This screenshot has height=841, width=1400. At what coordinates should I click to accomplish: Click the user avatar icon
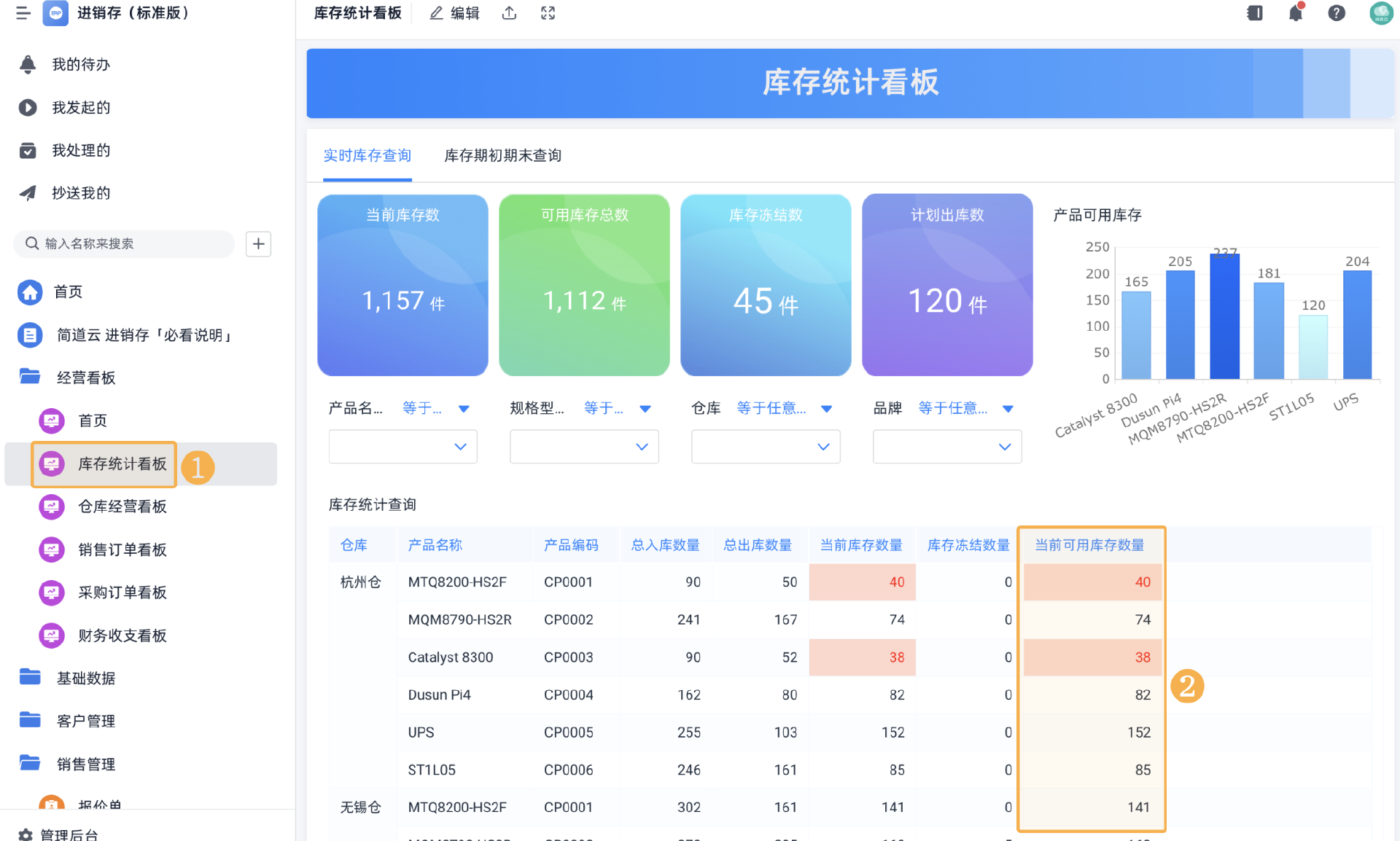click(1380, 13)
